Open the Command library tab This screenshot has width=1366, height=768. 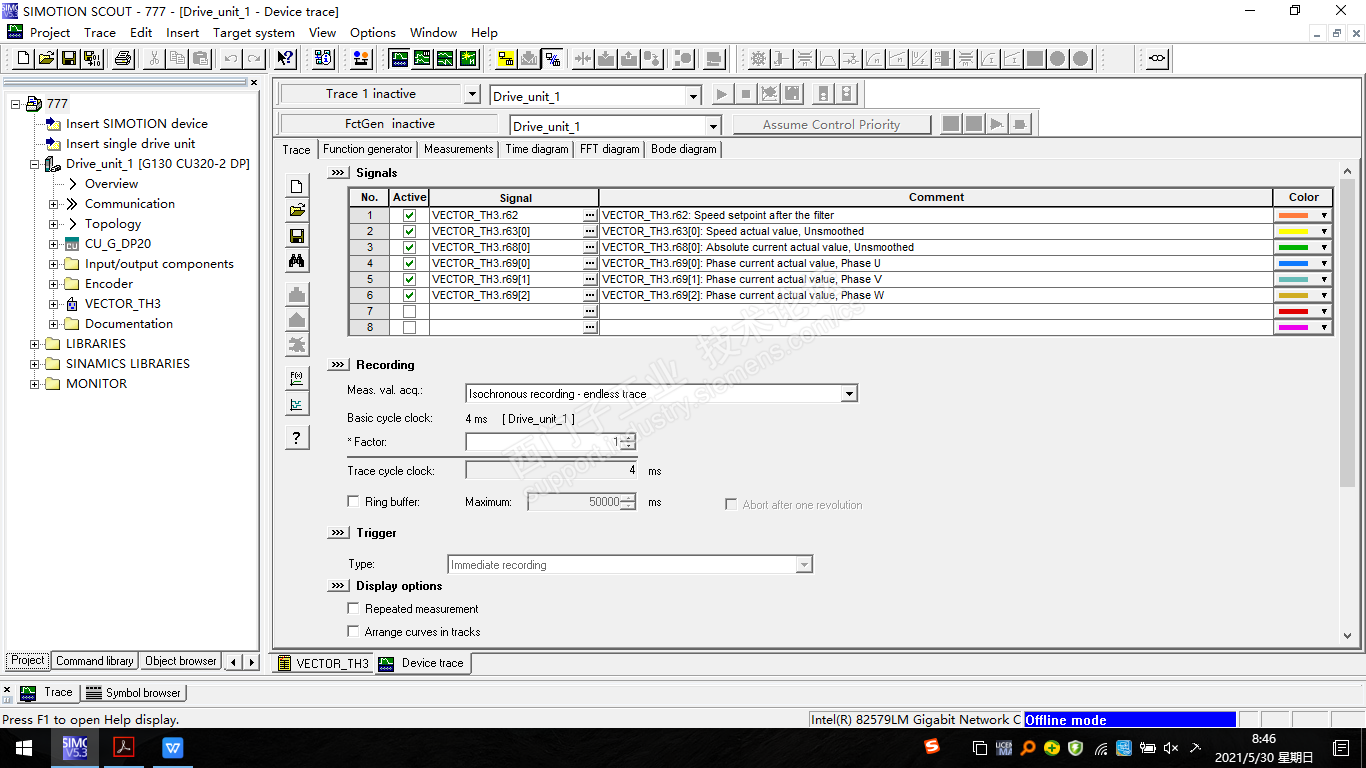95,661
